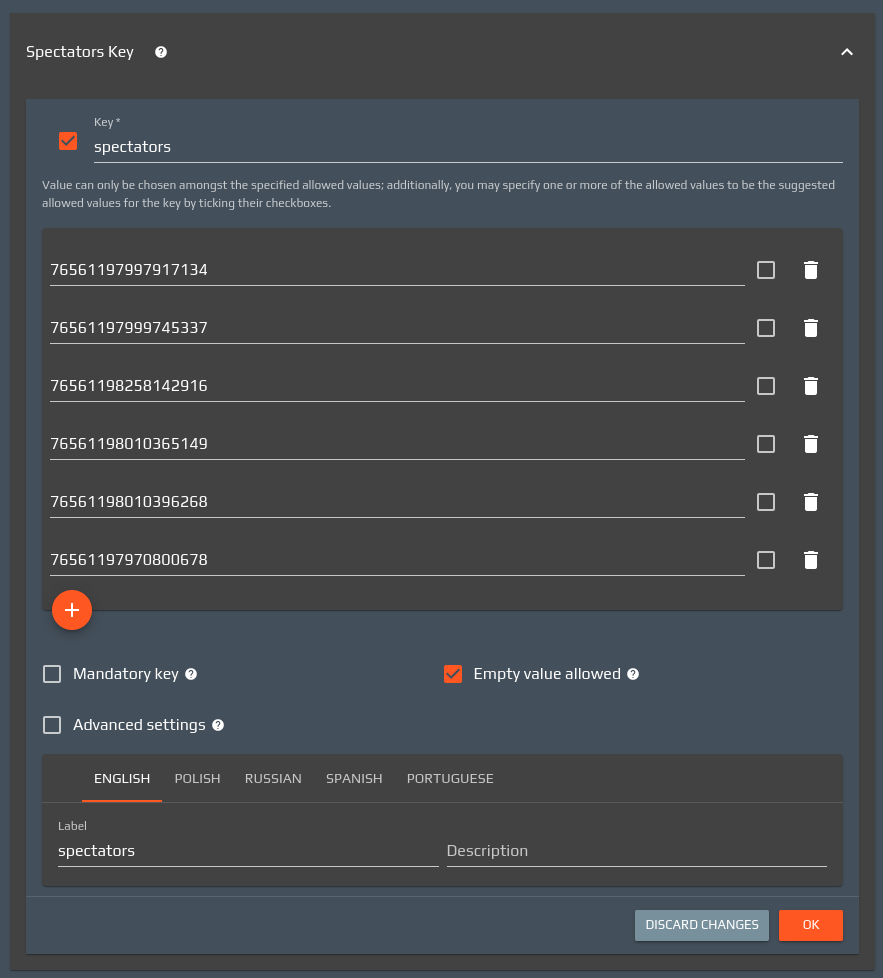Open the Portuguese language tab
This screenshot has height=978, width=883.
450,779
